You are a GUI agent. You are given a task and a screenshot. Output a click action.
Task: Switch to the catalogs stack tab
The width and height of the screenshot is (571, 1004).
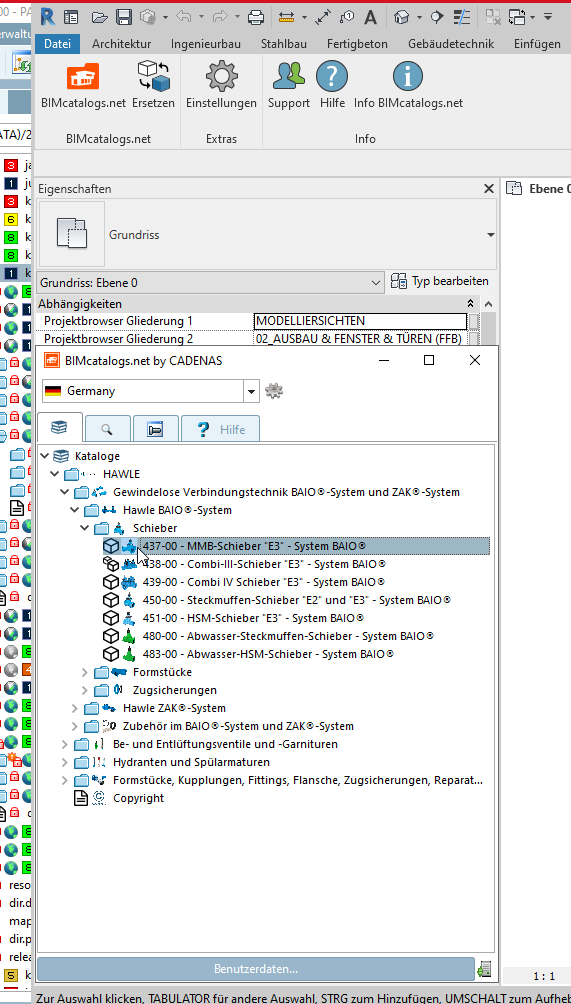[x=60, y=428]
